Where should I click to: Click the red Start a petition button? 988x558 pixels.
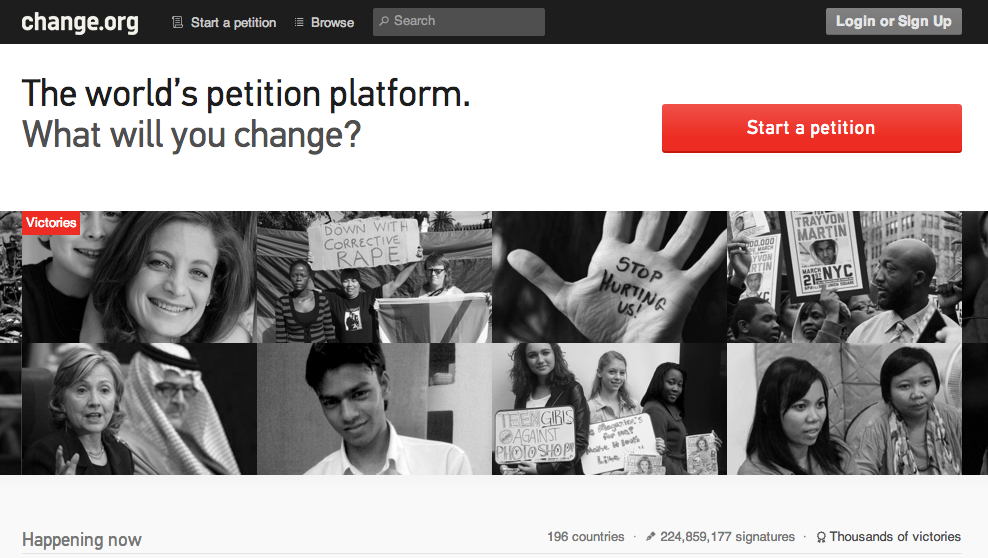[x=812, y=128]
